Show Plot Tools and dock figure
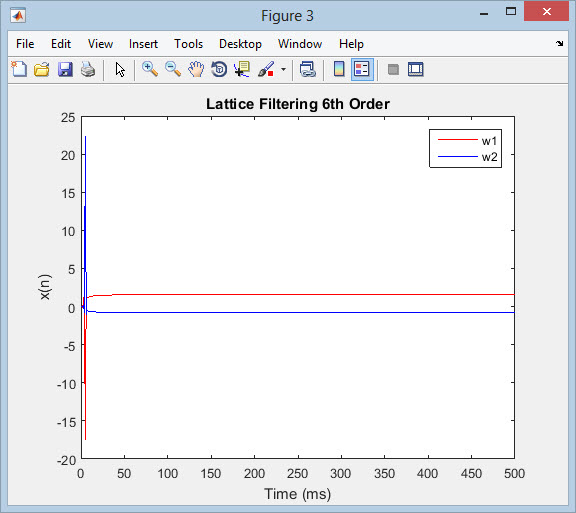The width and height of the screenshot is (576, 513). [416, 69]
